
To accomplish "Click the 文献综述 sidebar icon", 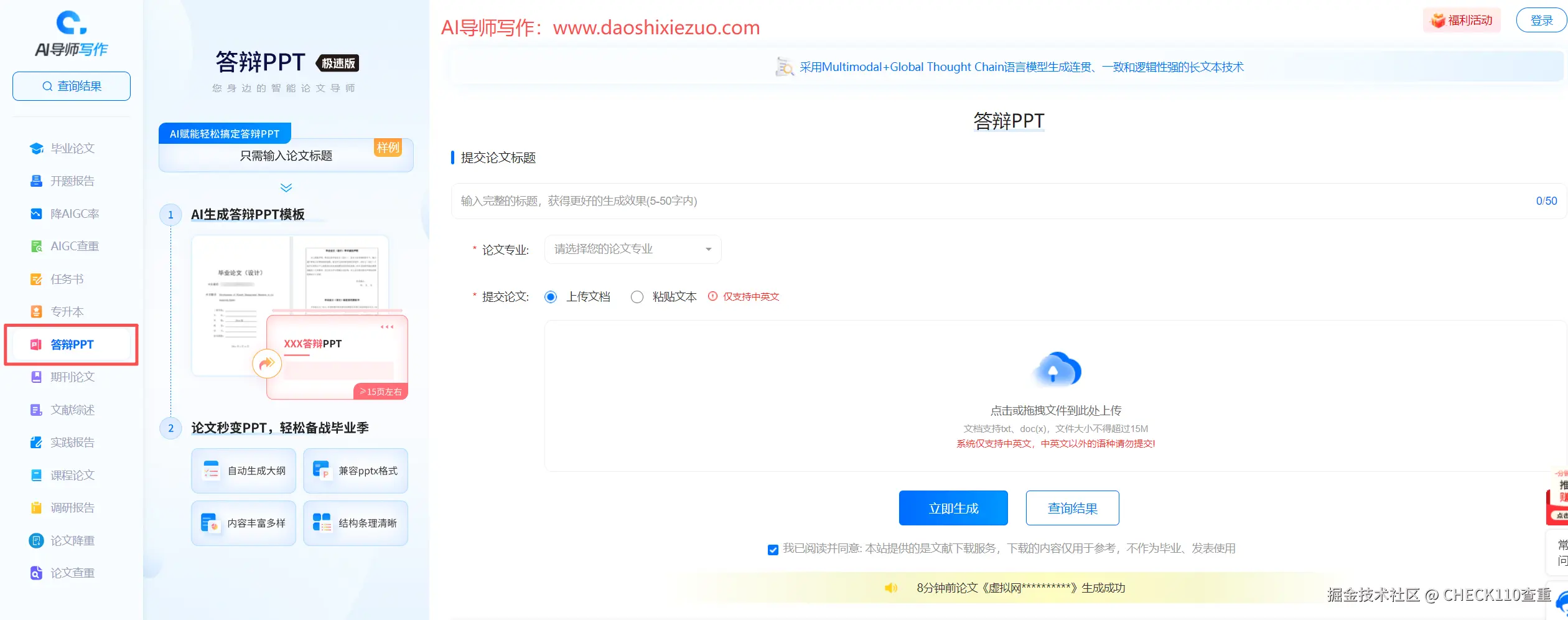I will pyautogui.click(x=37, y=410).
